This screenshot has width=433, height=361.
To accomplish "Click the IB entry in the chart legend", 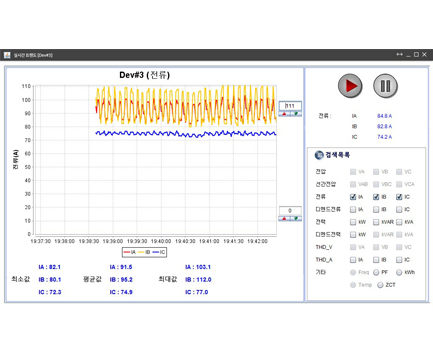I will [x=144, y=252].
